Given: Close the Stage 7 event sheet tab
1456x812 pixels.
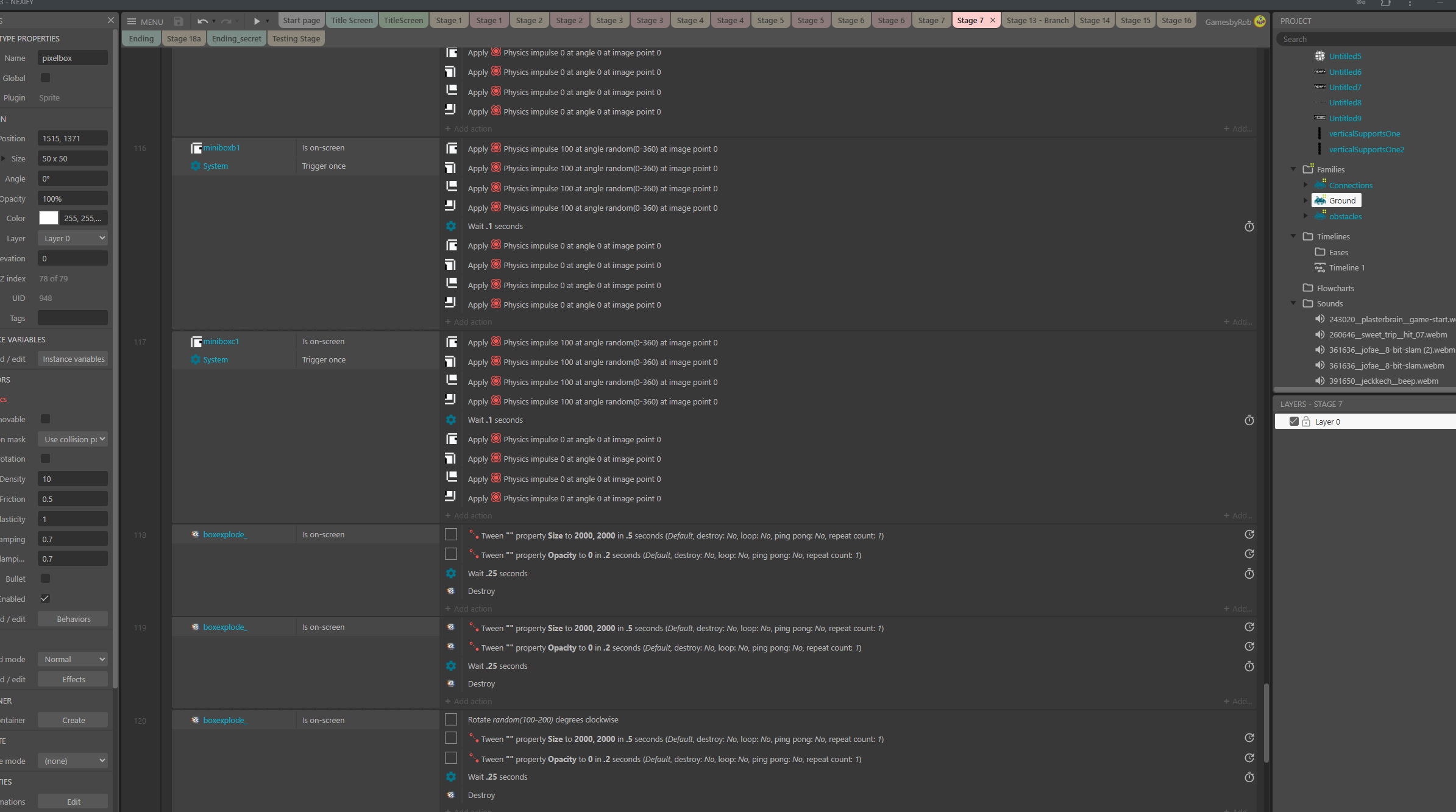Looking at the screenshot, I should (993, 20).
